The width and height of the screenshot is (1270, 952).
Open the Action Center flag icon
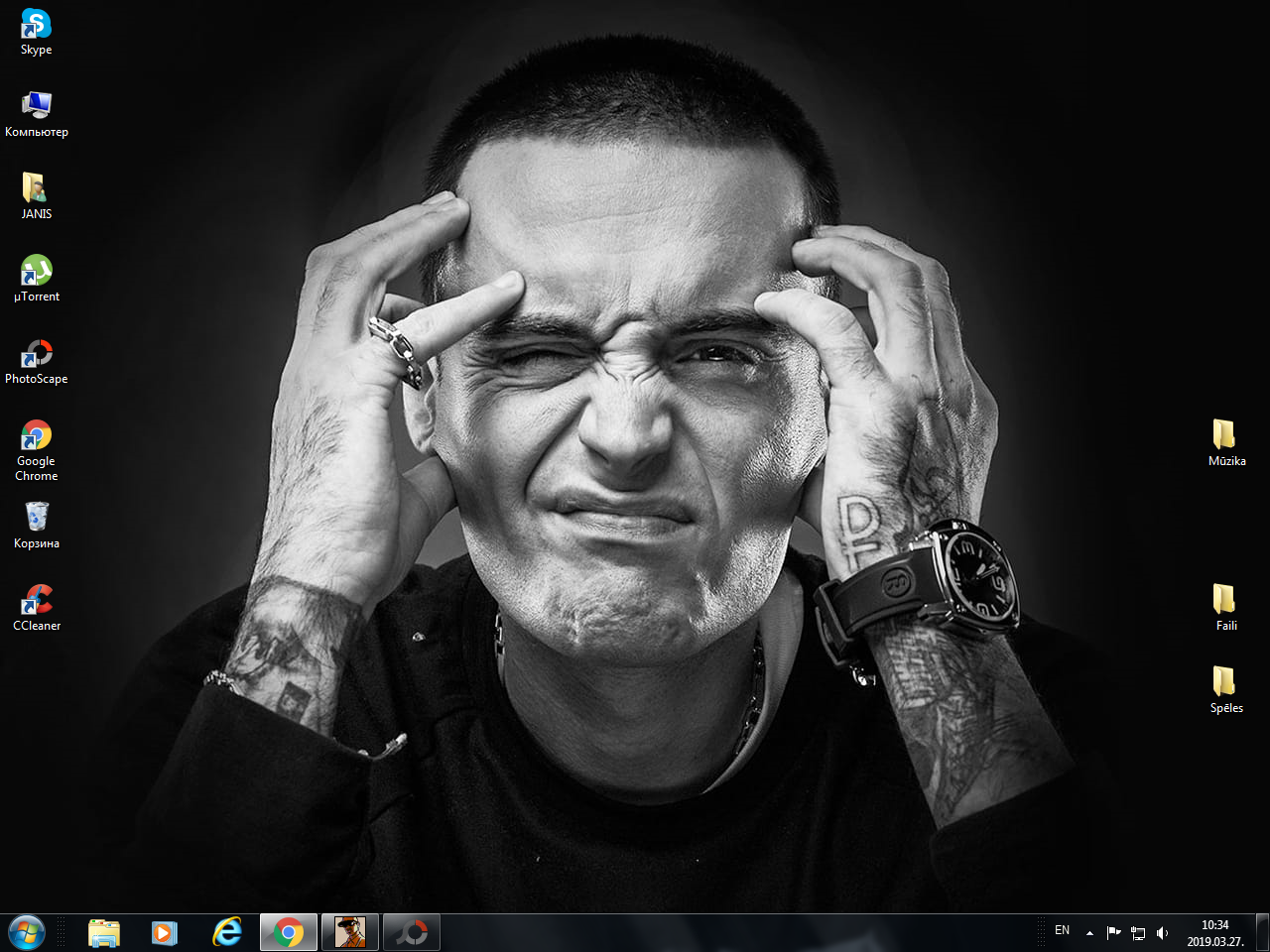pyautogui.click(x=1113, y=933)
